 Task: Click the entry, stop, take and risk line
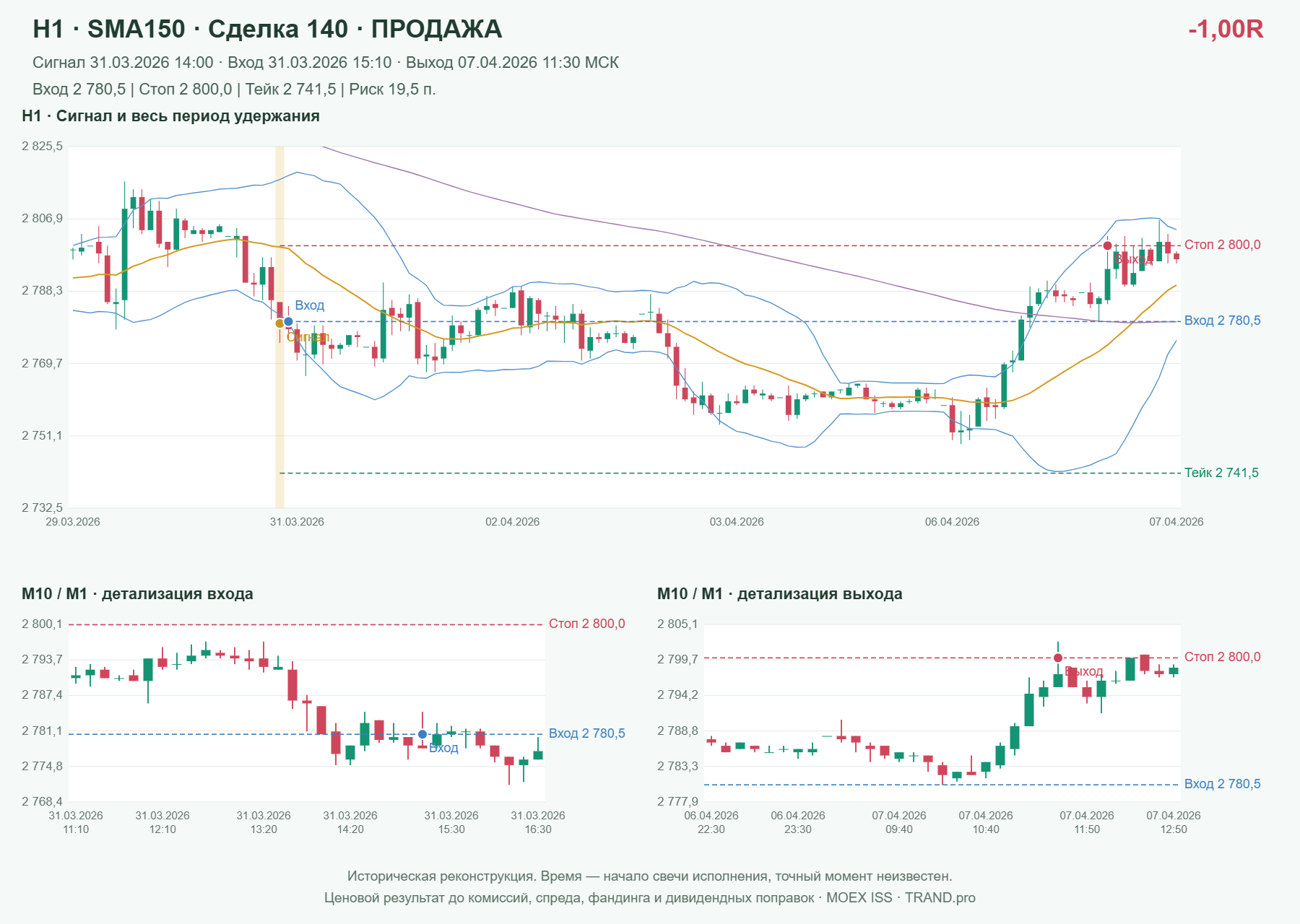pyautogui.click(x=234, y=90)
